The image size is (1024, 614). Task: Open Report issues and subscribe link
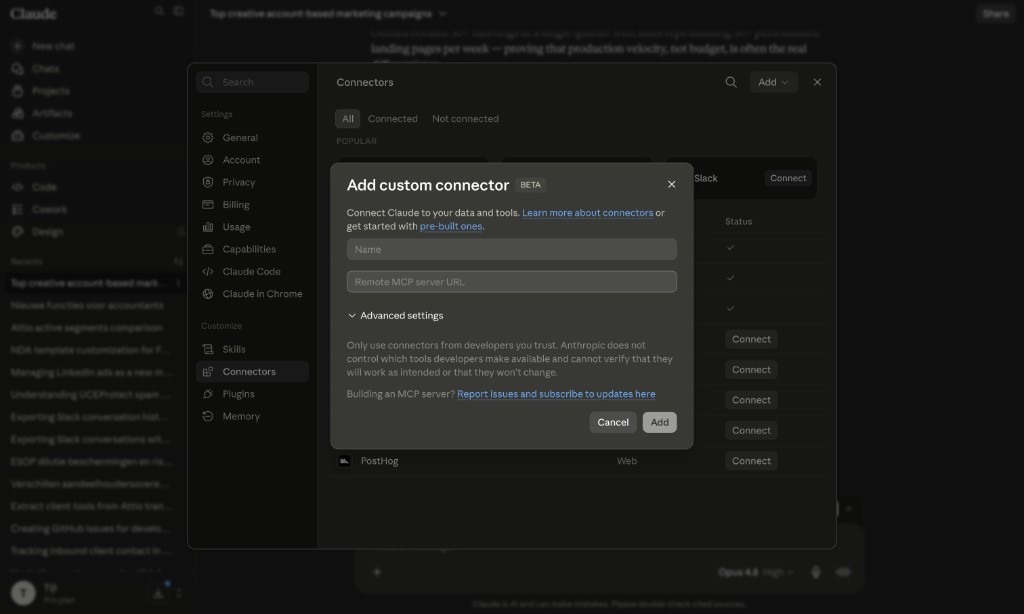tap(556, 394)
